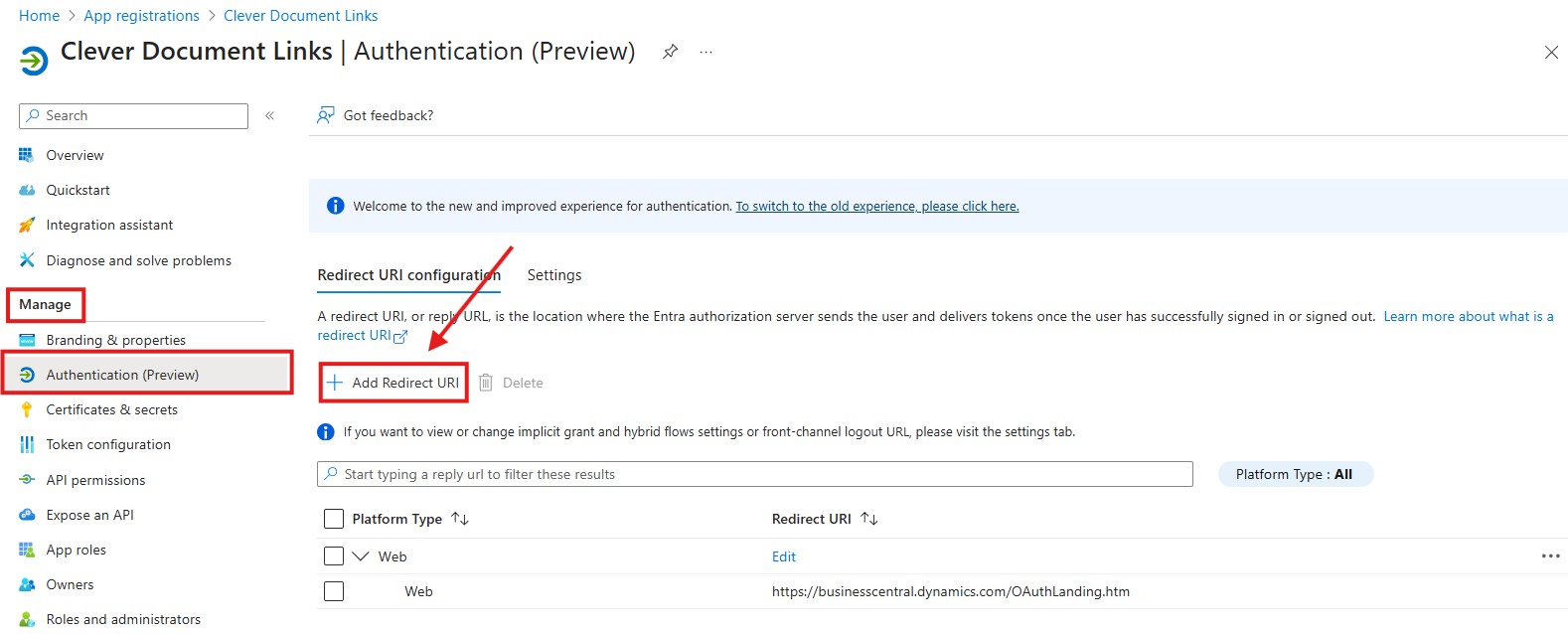Image resolution: width=1568 pixels, height=634 pixels.
Task: Click switch to the old experience link
Action: pos(877,206)
